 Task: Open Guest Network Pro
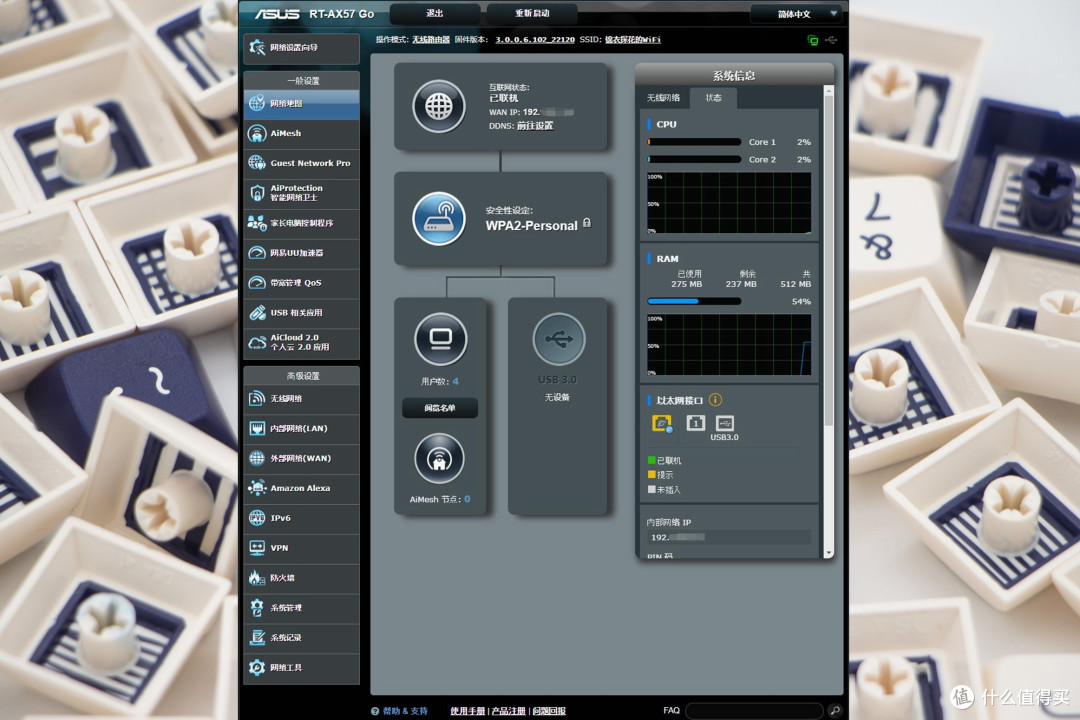coord(301,163)
